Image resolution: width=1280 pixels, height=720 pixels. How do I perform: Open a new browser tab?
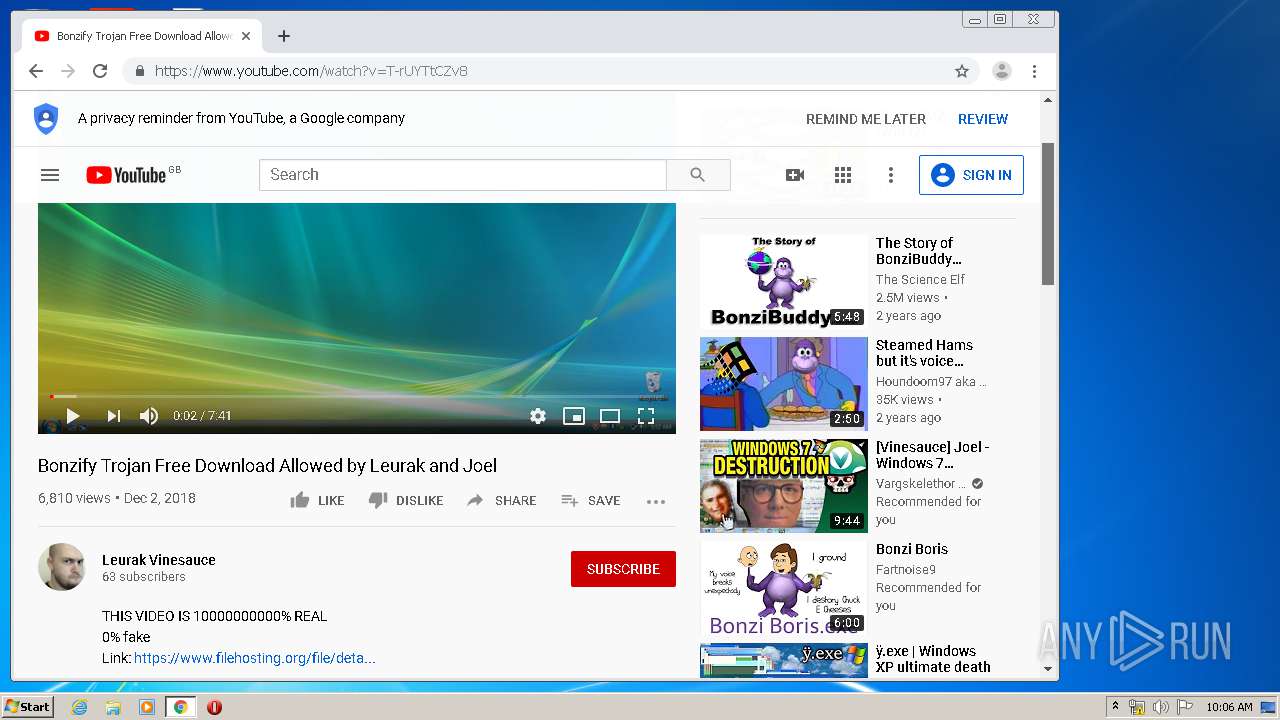pyautogui.click(x=284, y=36)
